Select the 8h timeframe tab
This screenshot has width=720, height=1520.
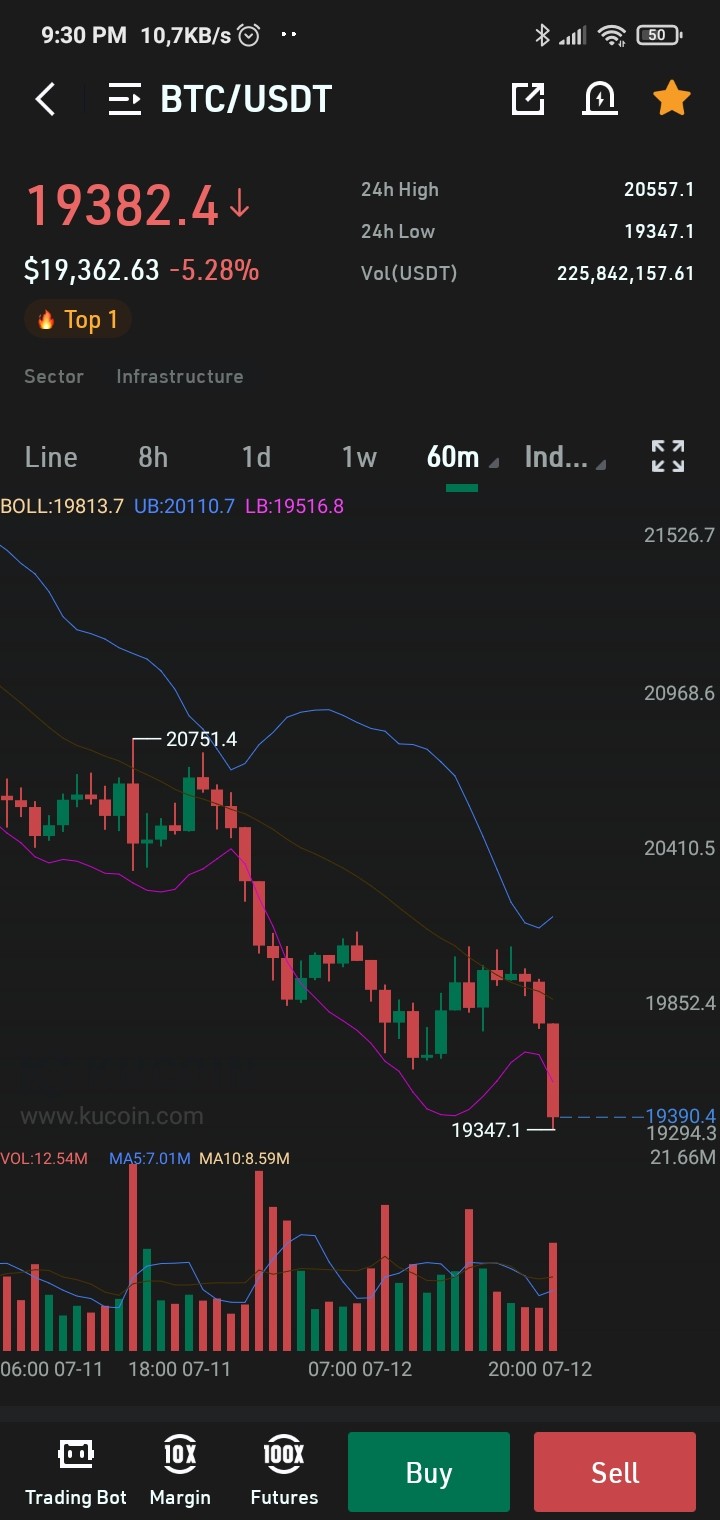pos(153,457)
